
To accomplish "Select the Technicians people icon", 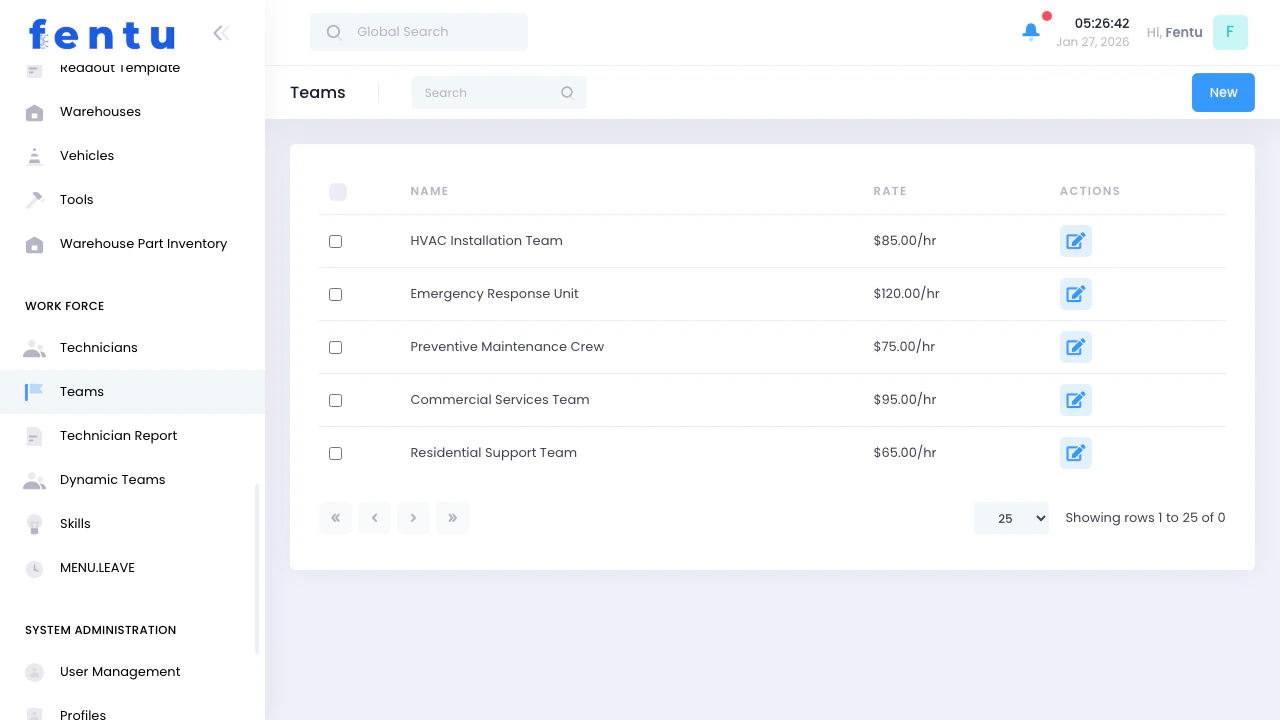I will point(34,347).
